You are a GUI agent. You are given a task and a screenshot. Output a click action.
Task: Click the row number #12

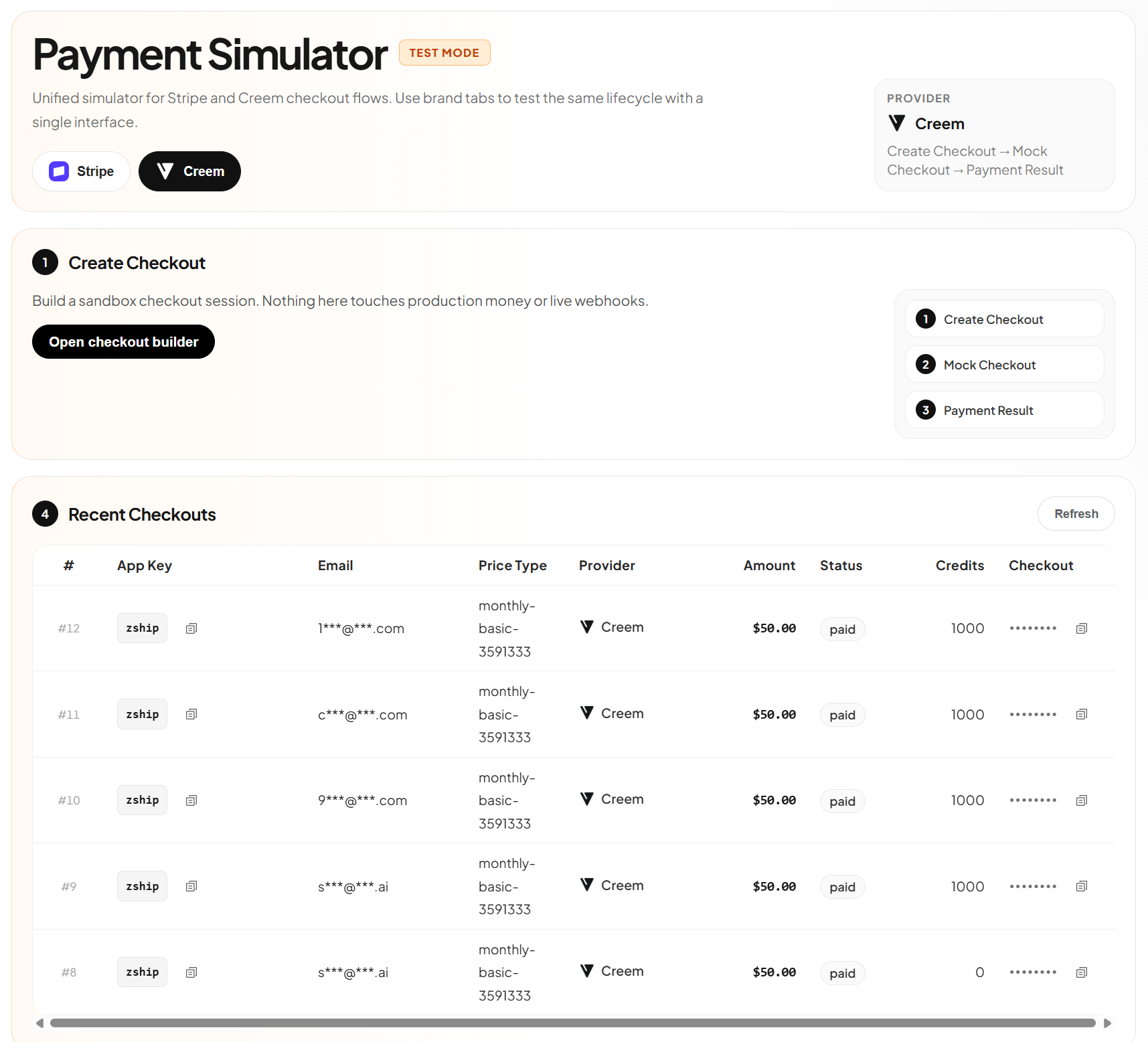pyautogui.click(x=69, y=628)
